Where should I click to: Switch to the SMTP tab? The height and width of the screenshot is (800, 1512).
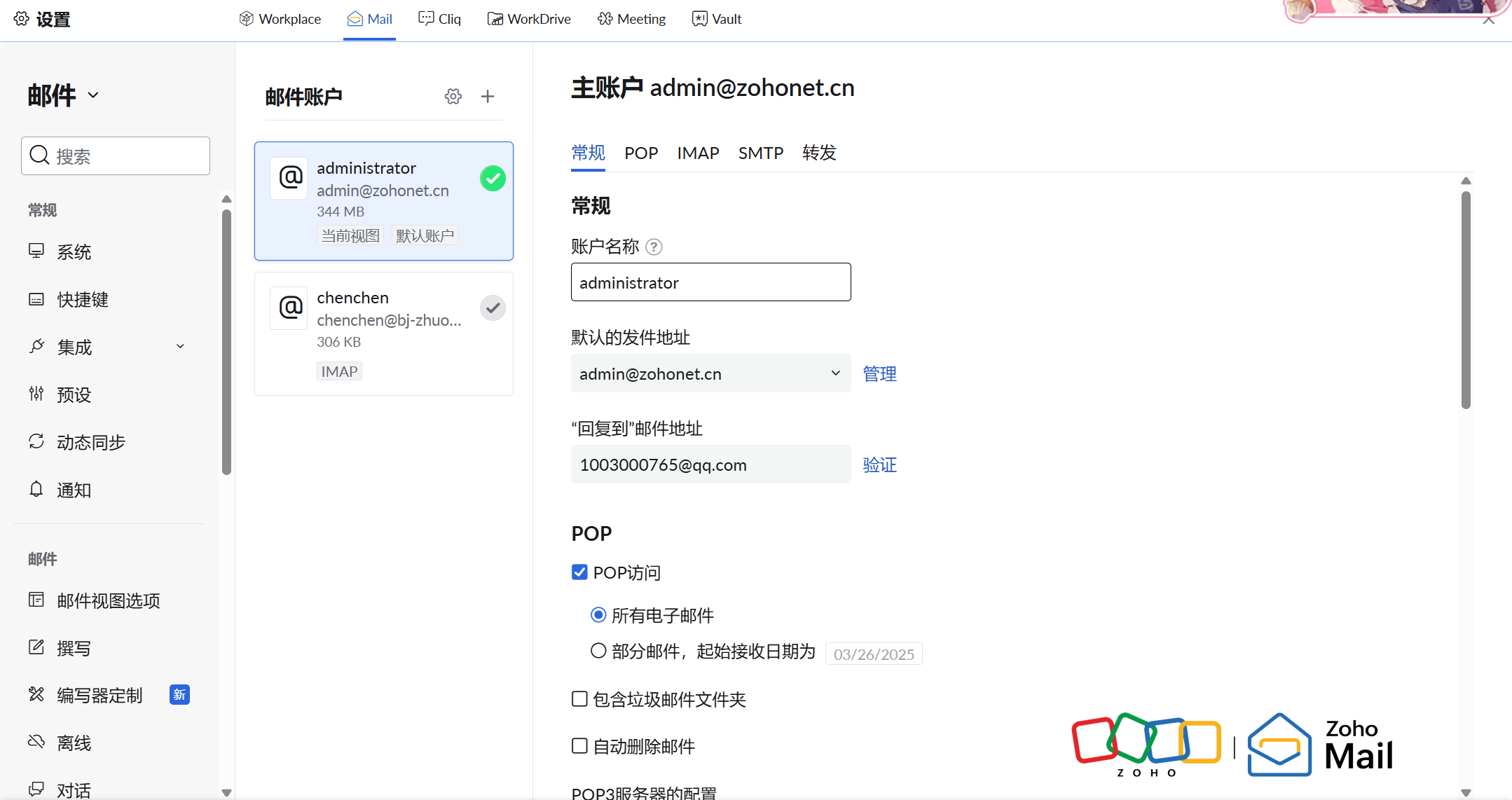click(761, 153)
